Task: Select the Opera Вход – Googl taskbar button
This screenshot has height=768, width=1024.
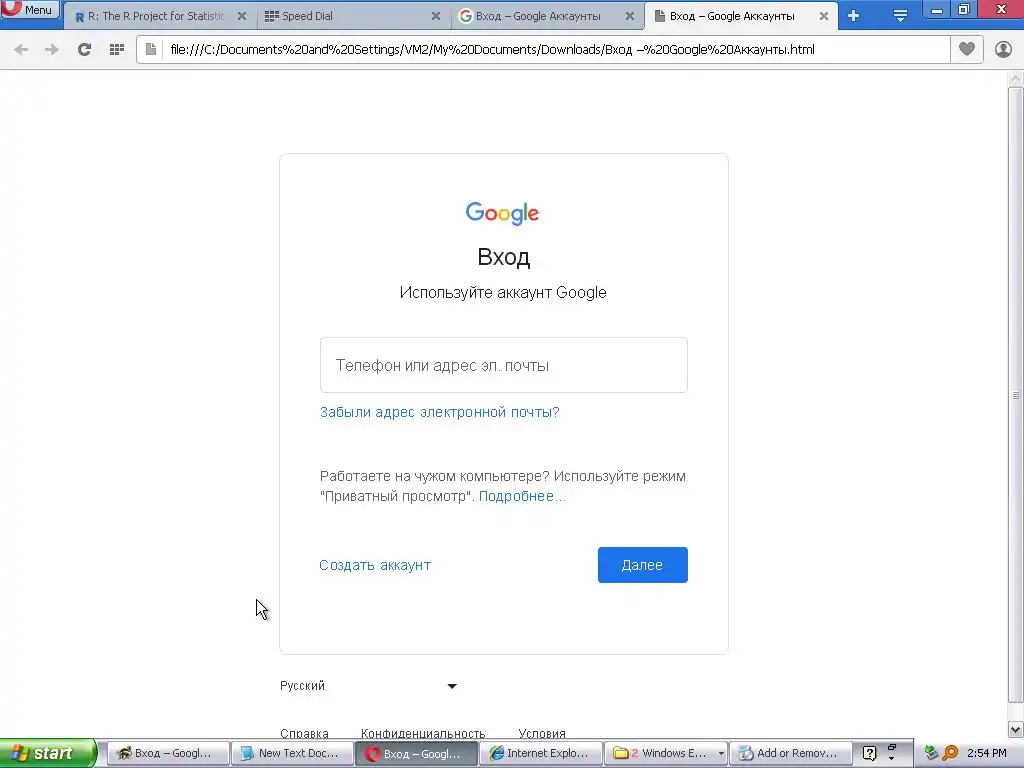Action: (x=417, y=753)
